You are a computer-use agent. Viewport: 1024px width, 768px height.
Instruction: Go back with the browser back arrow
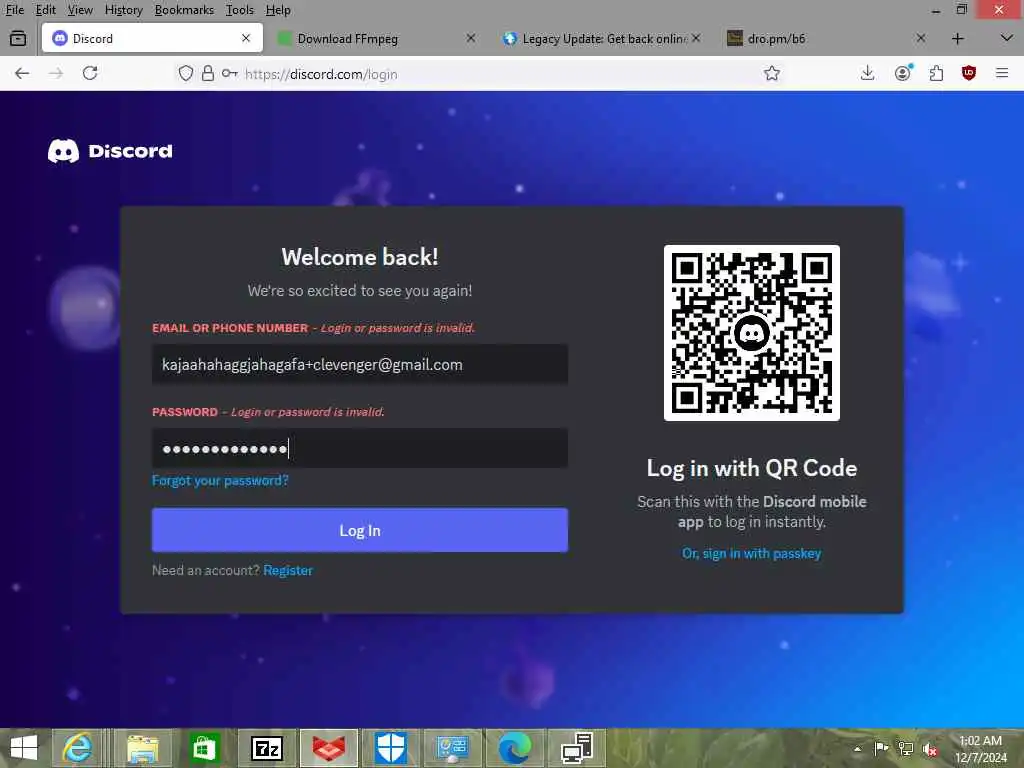pyautogui.click(x=22, y=73)
